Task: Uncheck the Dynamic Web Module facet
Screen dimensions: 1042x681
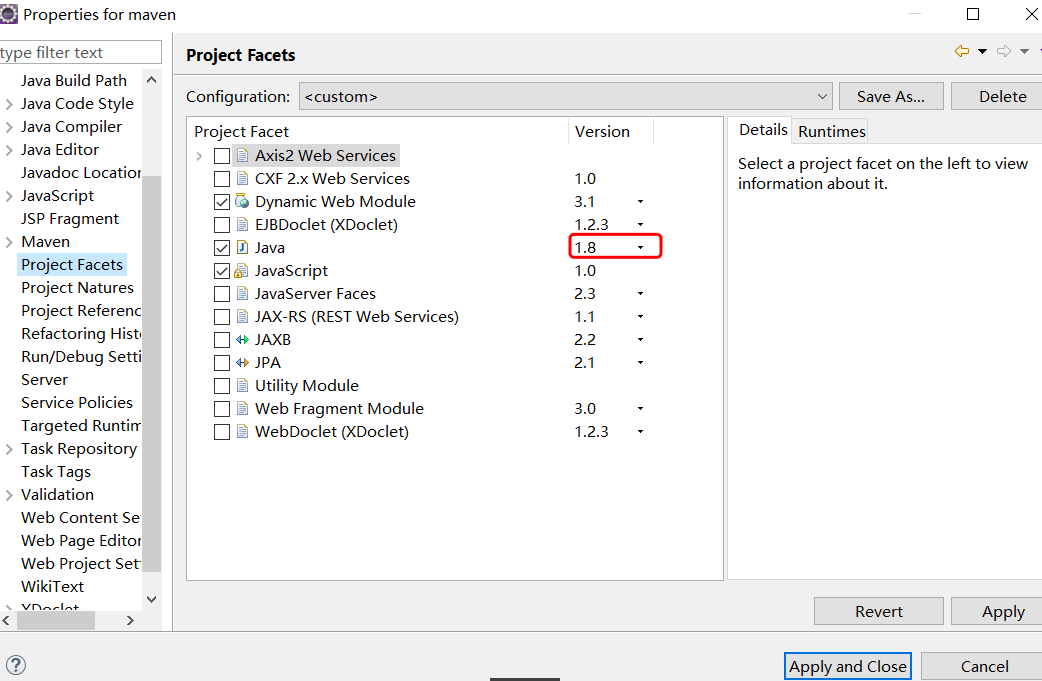Action: (x=222, y=202)
